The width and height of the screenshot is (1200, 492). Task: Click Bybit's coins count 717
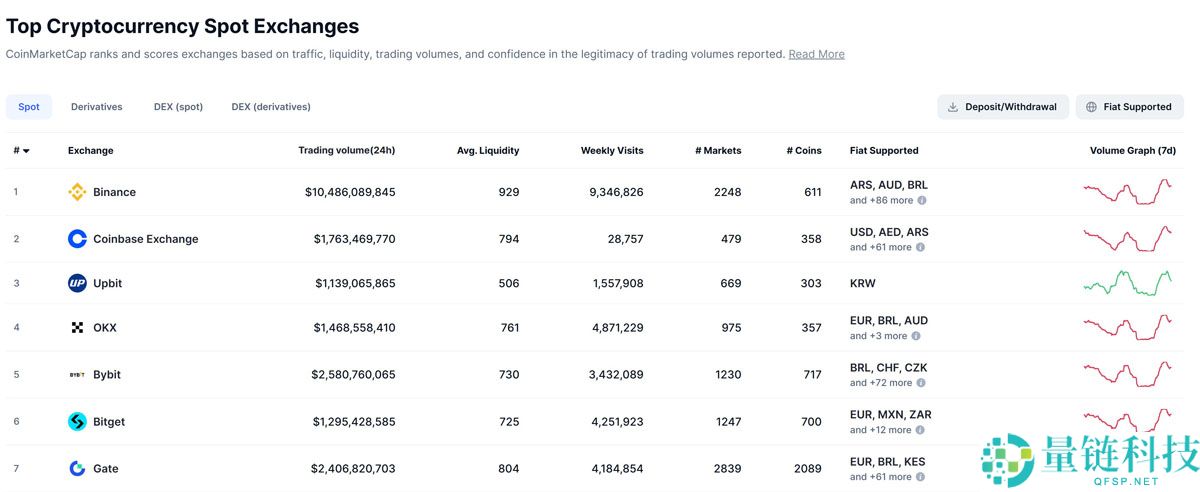pos(811,375)
